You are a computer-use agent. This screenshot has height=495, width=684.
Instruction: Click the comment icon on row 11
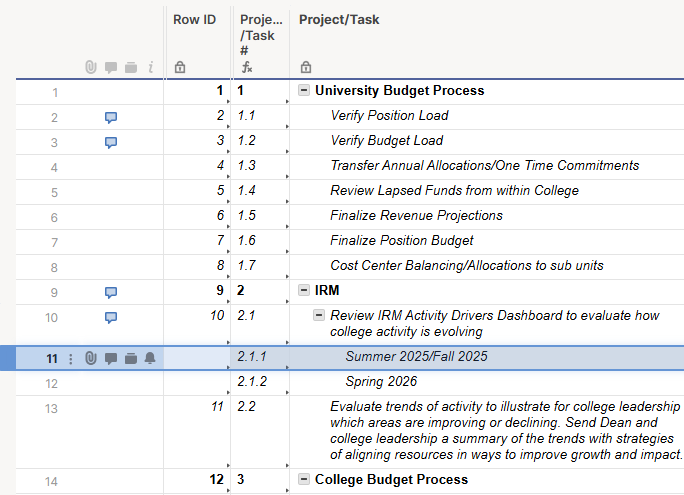[x=111, y=358]
